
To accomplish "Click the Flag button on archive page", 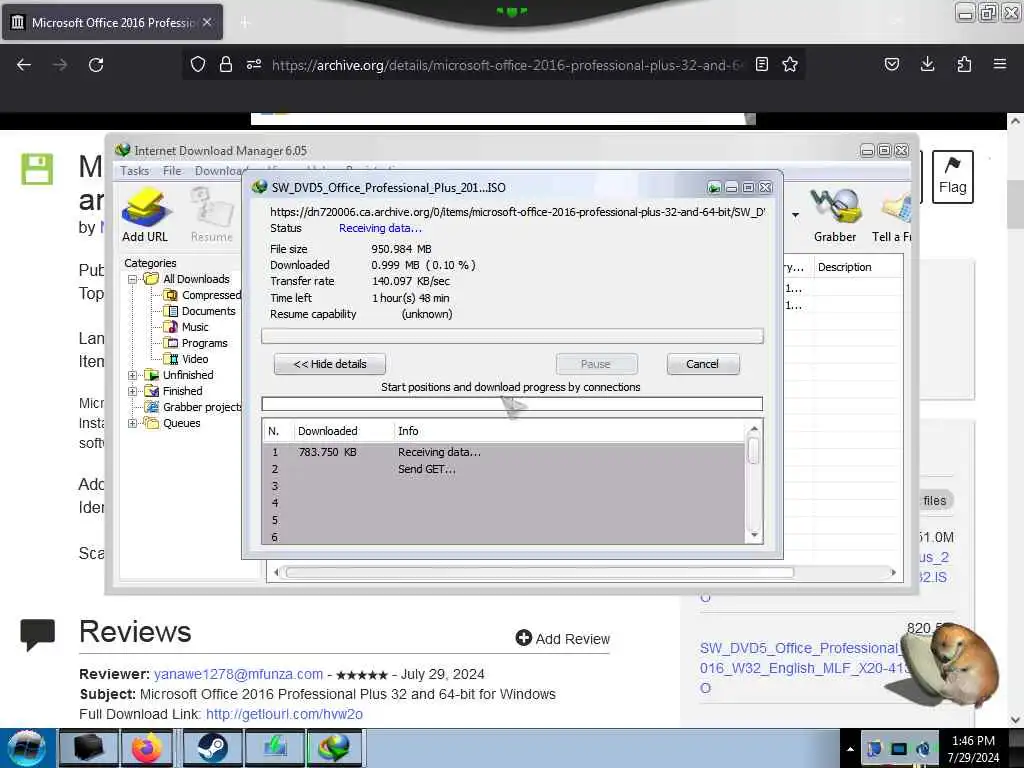I will (952, 177).
